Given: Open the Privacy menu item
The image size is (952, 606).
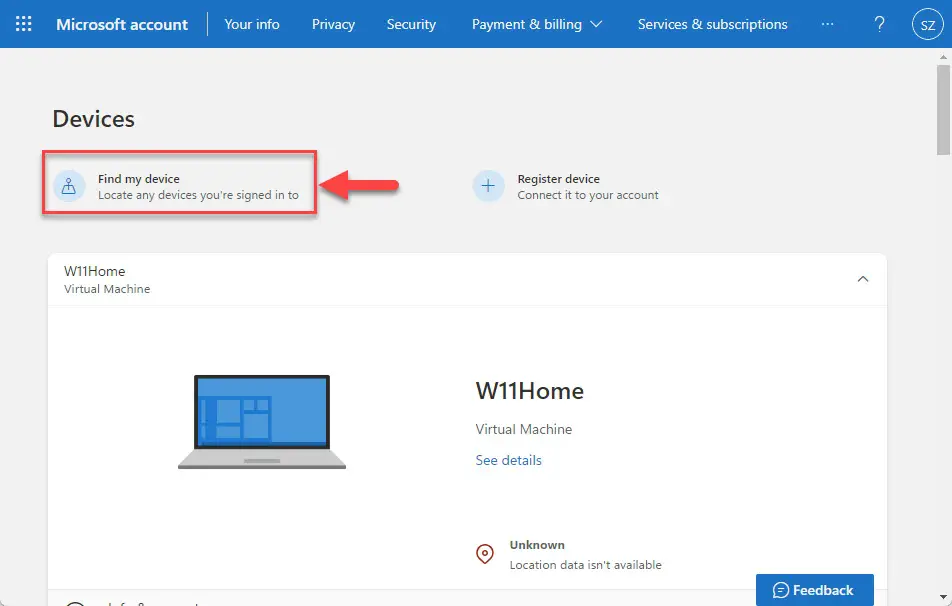Looking at the screenshot, I should [x=333, y=24].
